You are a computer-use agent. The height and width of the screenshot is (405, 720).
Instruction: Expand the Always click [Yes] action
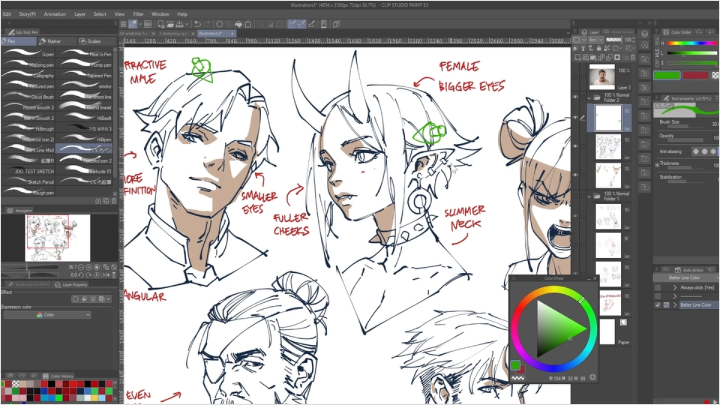pos(675,287)
